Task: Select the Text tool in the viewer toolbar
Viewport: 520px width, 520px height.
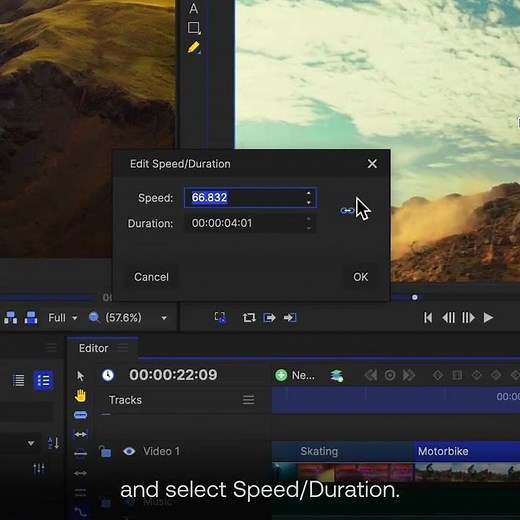Action: click(x=193, y=8)
